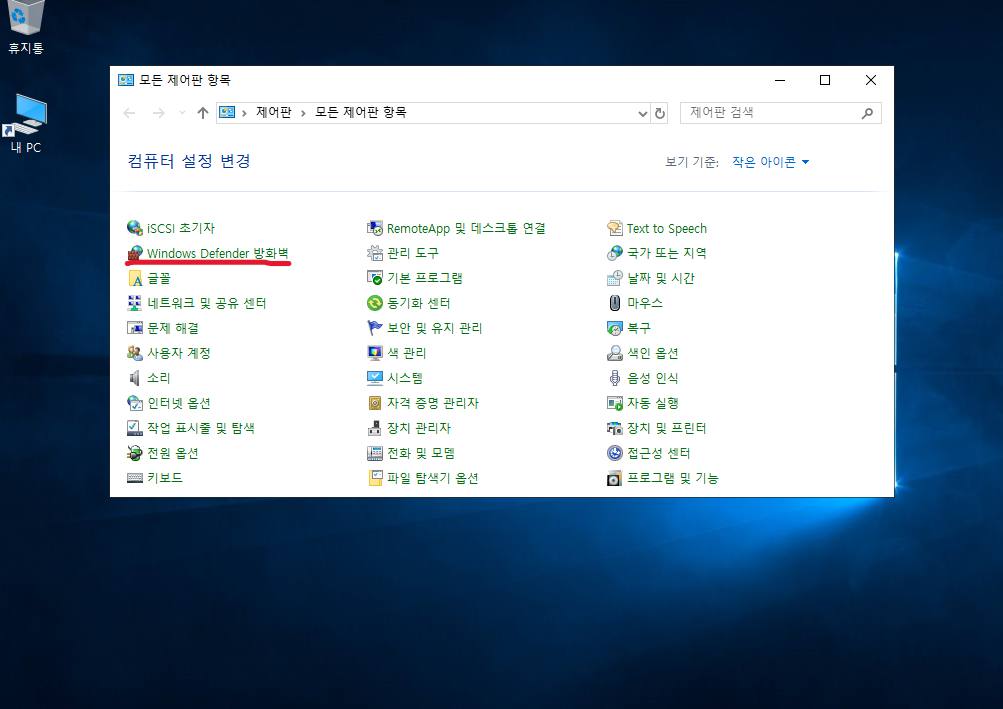1003x709 pixels.
Task: Maximize the 모든 제어판 항목 window
Action: click(825, 80)
